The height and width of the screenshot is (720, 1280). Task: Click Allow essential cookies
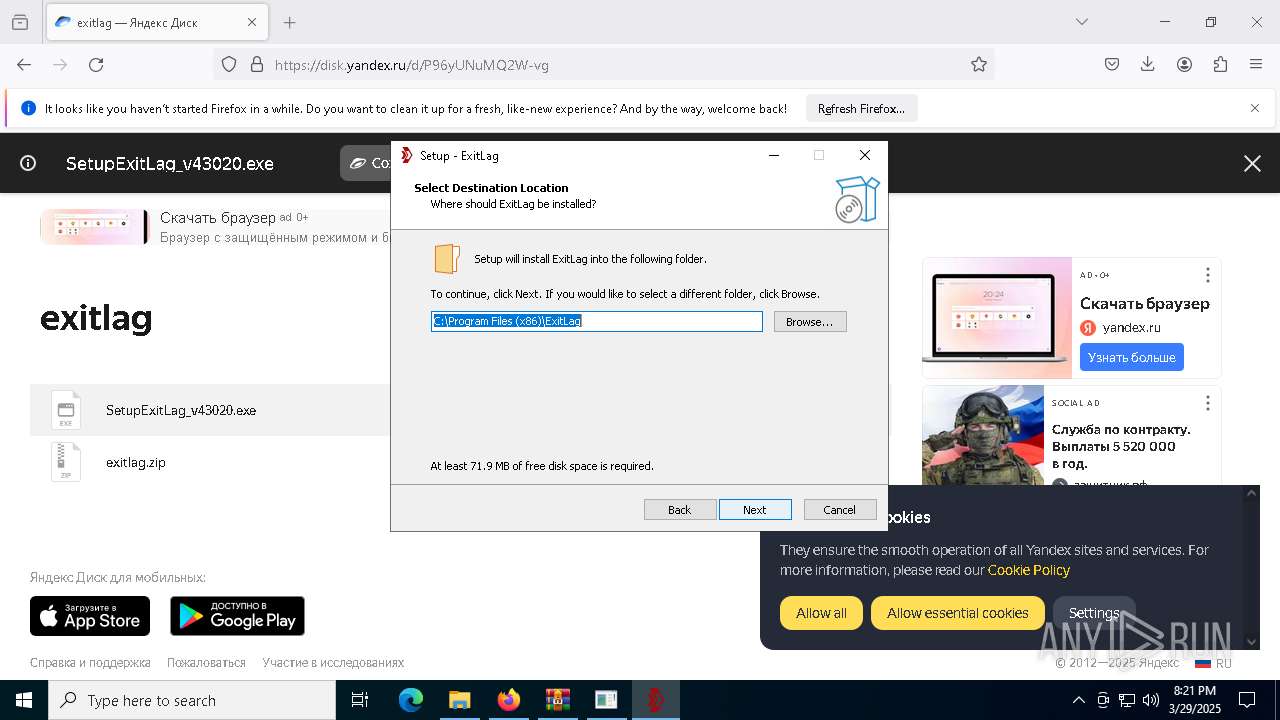click(x=958, y=613)
